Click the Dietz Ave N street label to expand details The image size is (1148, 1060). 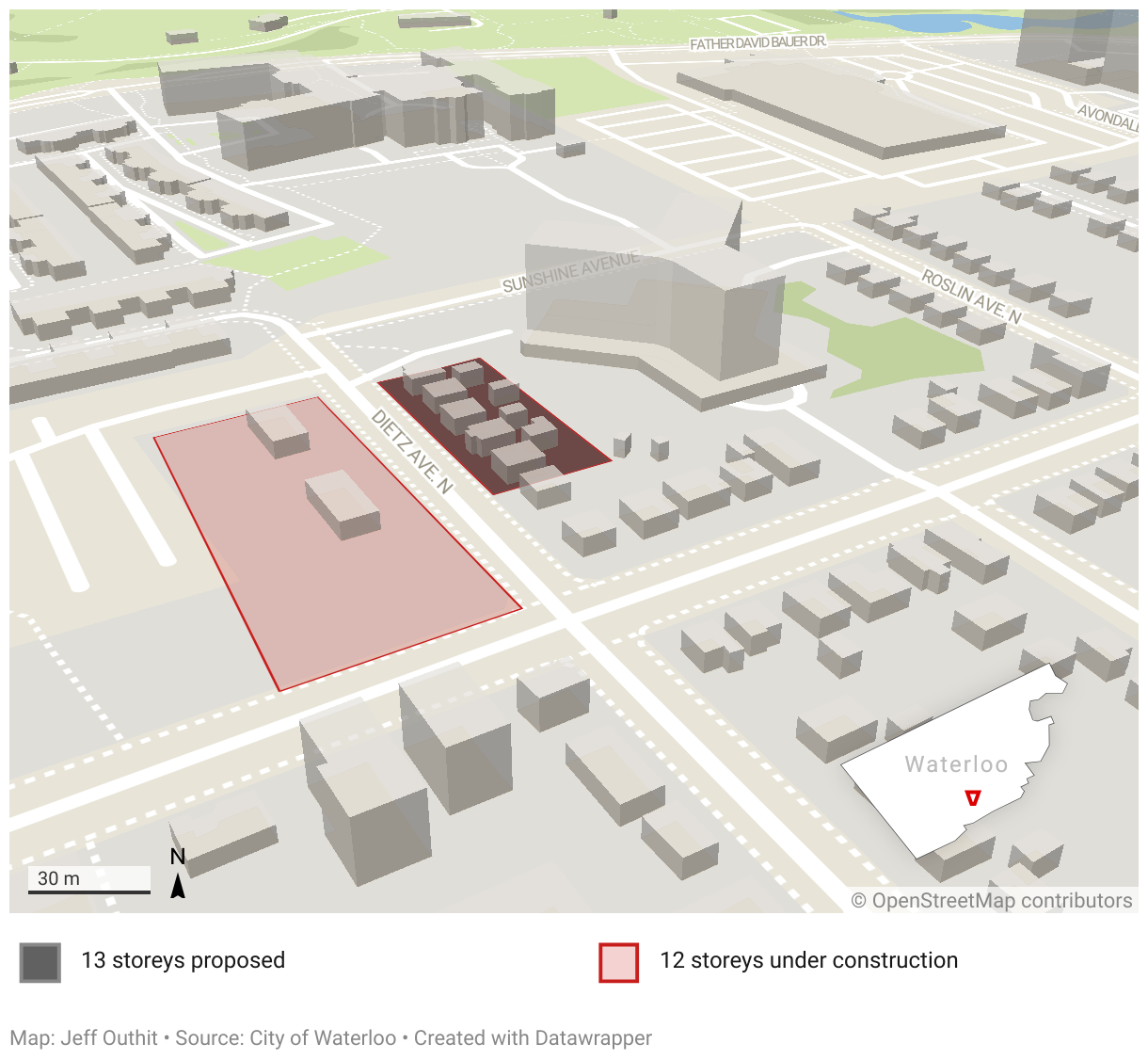pos(414,450)
